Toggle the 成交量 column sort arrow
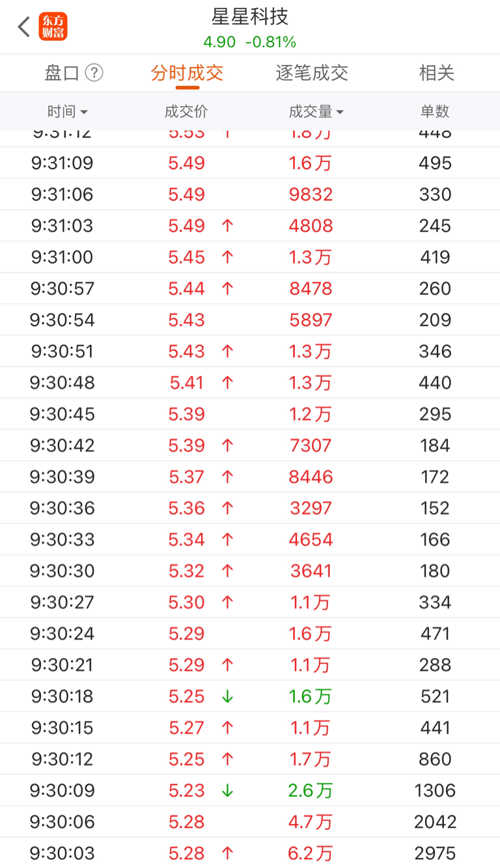Screen dimensions: 500x865 point(339,112)
